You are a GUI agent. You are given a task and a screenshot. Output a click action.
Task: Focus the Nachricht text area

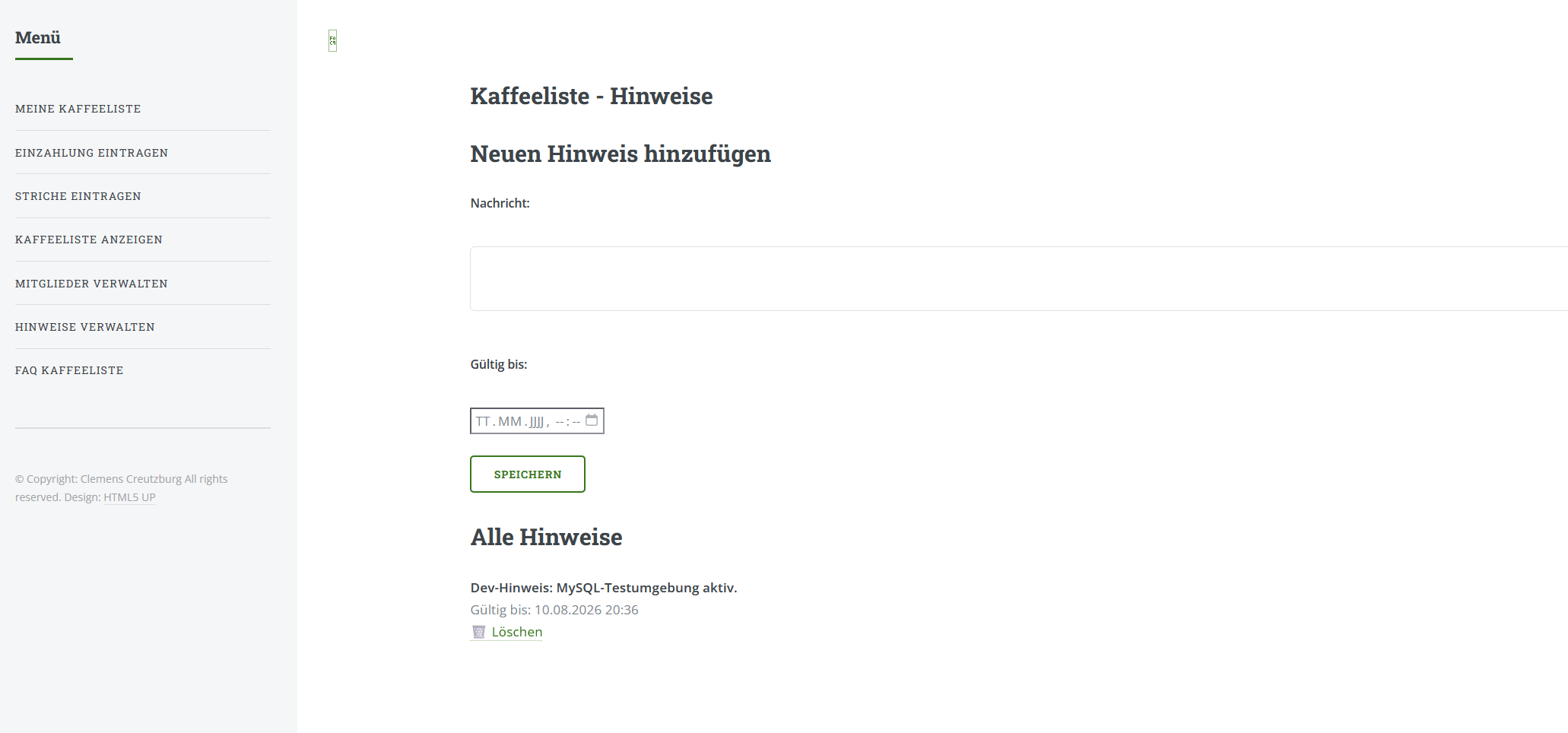1019,278
